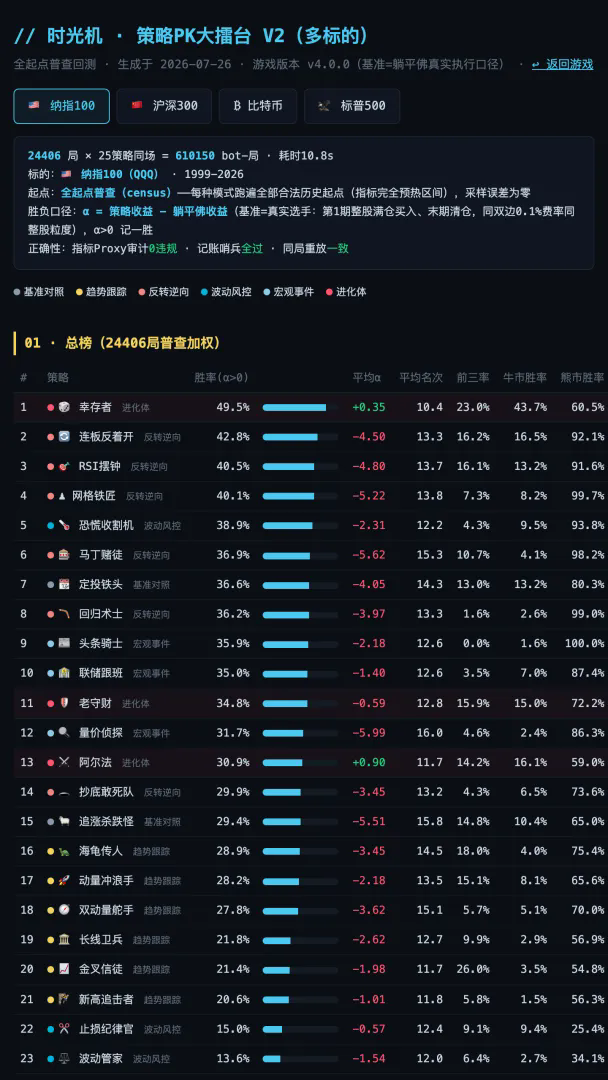Click the scissors icon beside 止损纪律官
The width and height of the screenshot is (608, 1080).
tap(63, 1028)
